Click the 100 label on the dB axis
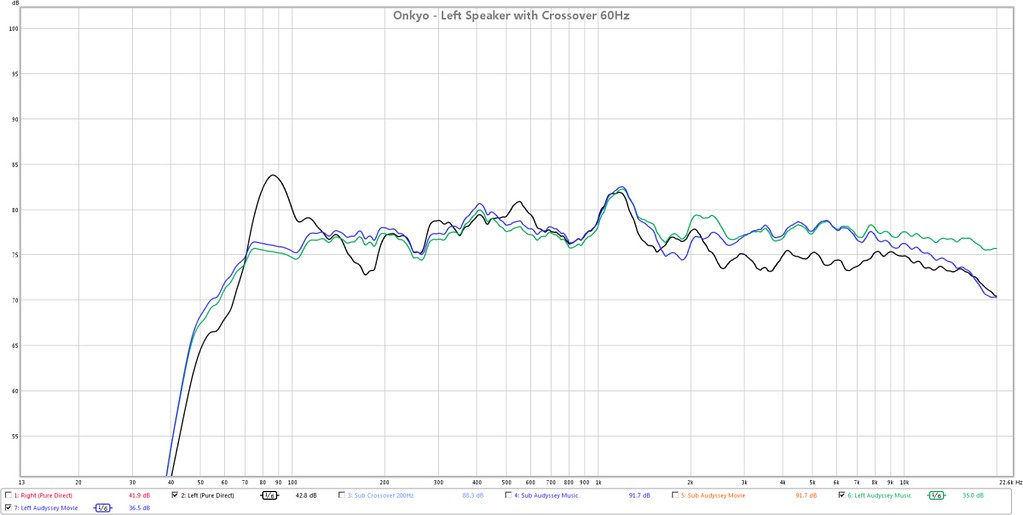 (14, 28)
